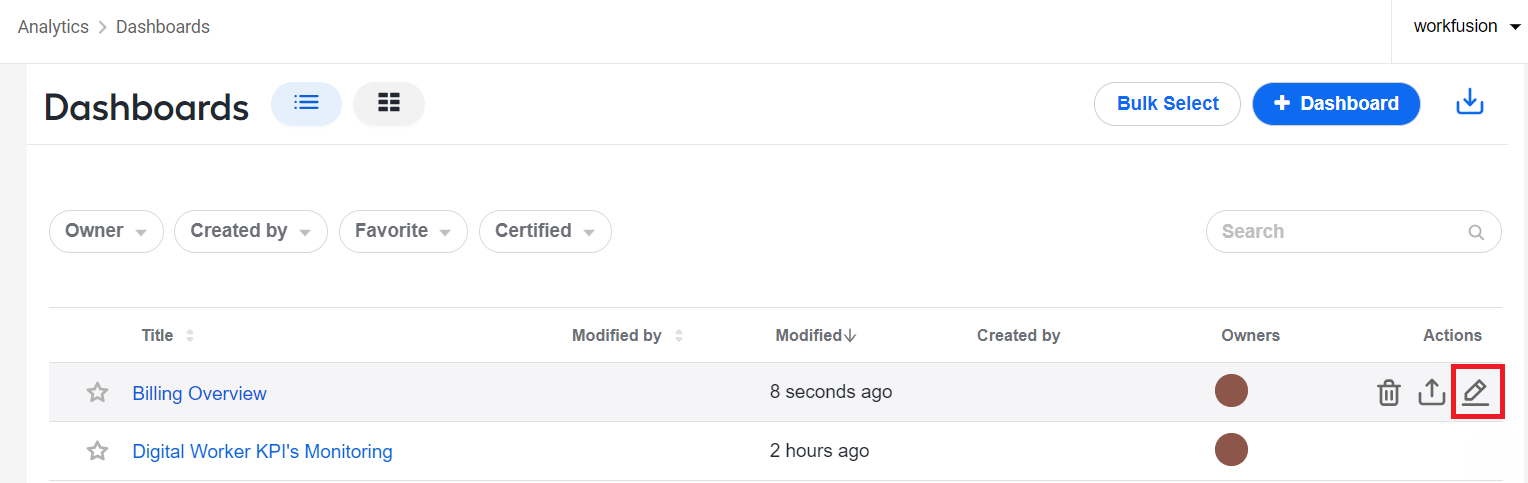Sort by Modified by column arrows
Image resolution: width=1528 pixels, height=483 pixels.
[x=679, y=336]
